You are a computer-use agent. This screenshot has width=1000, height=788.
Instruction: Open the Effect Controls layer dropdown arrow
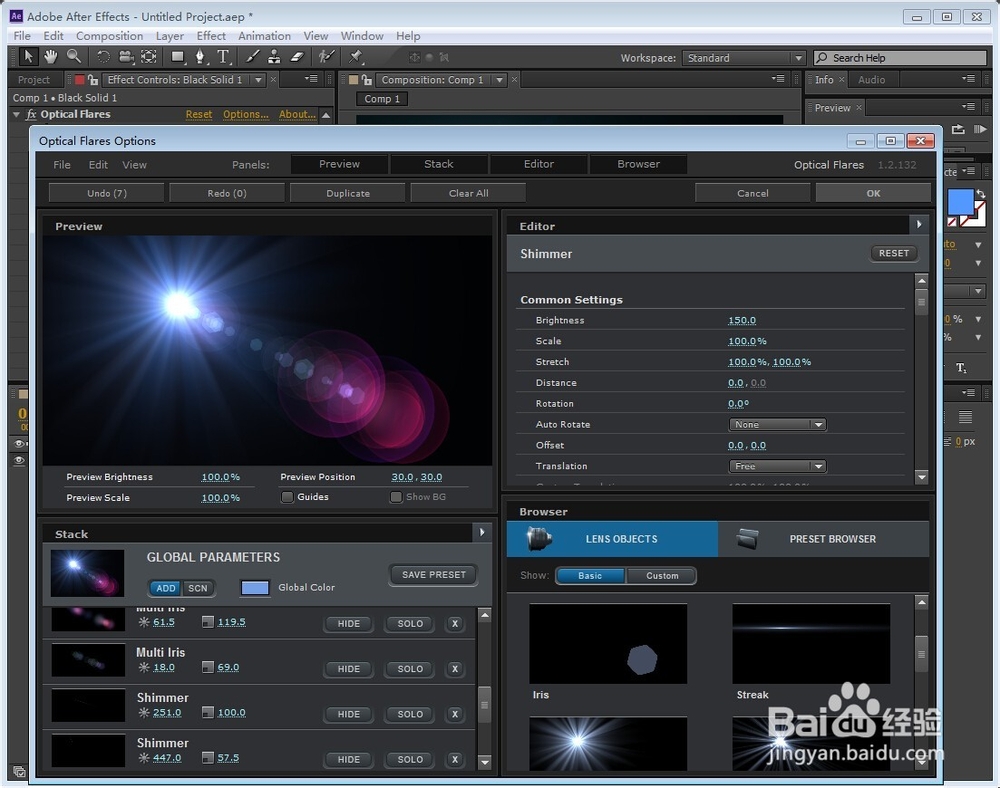(258, 80)
